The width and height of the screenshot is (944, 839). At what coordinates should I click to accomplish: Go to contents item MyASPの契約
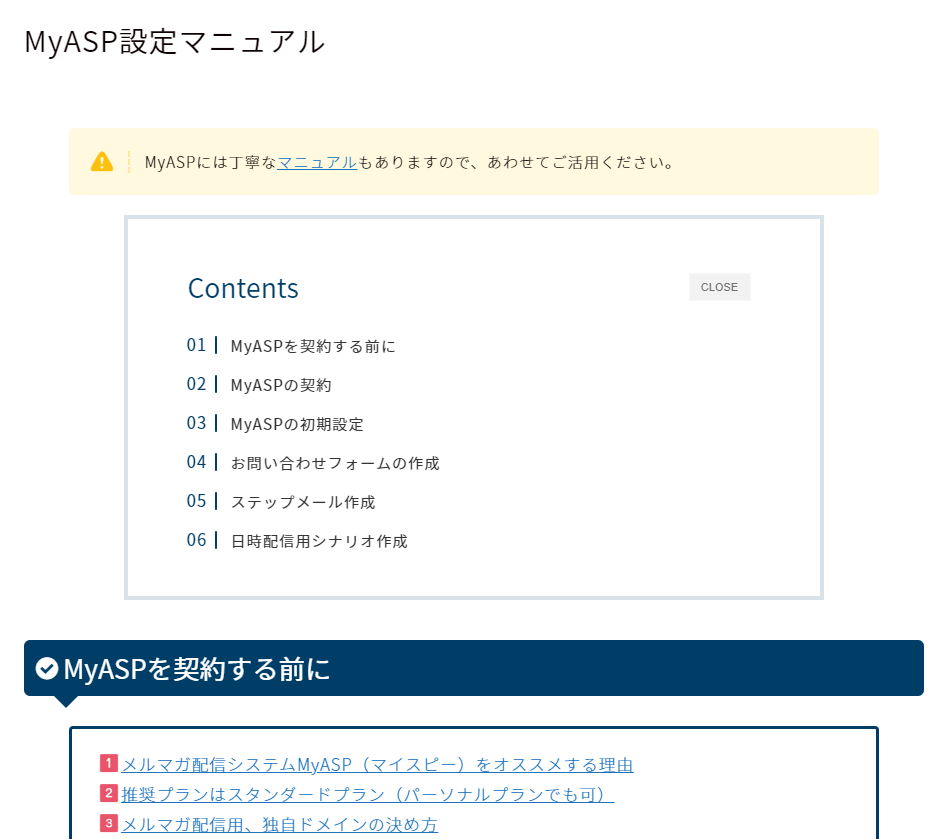pos(281,385)
